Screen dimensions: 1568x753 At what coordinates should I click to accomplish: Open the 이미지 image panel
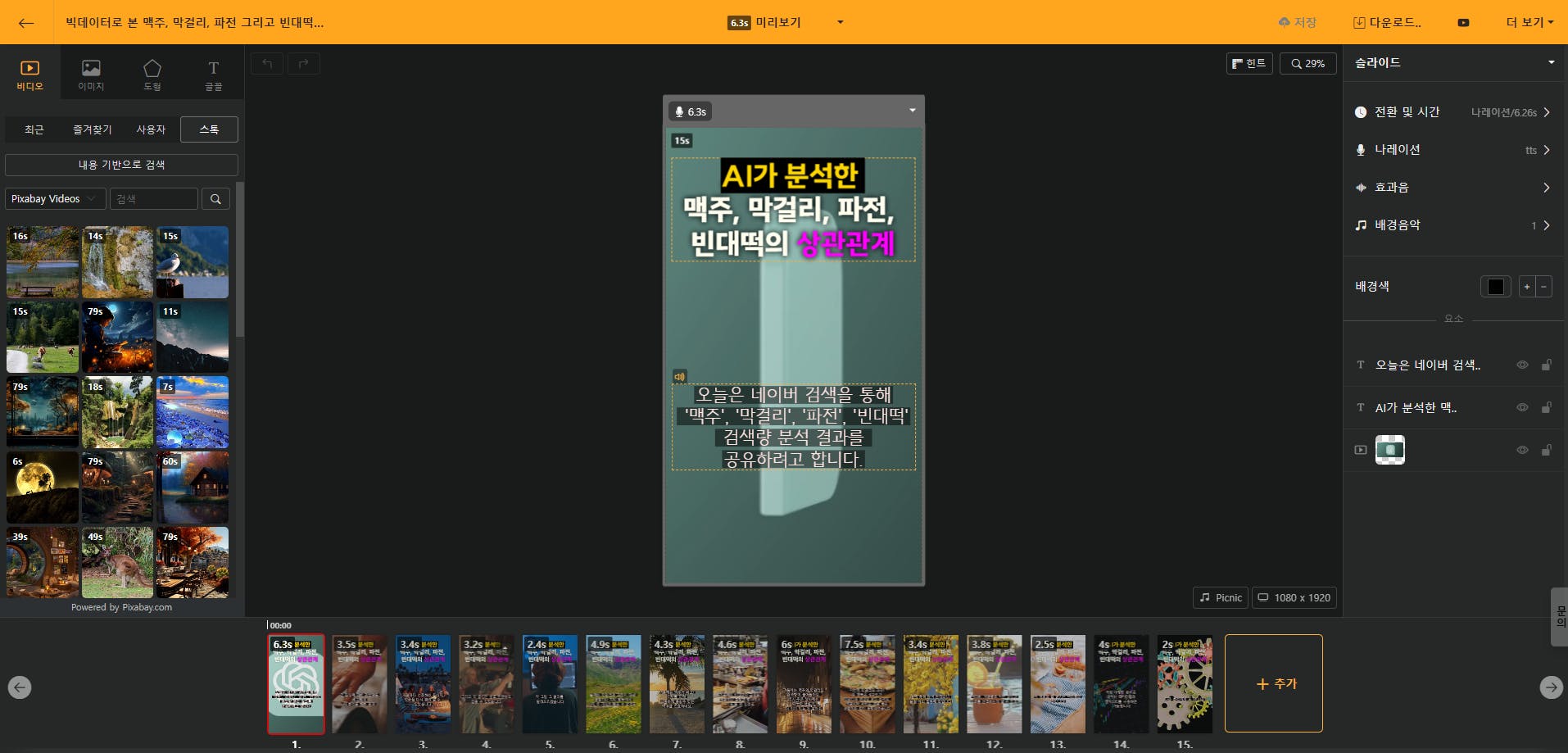[91, 75]
